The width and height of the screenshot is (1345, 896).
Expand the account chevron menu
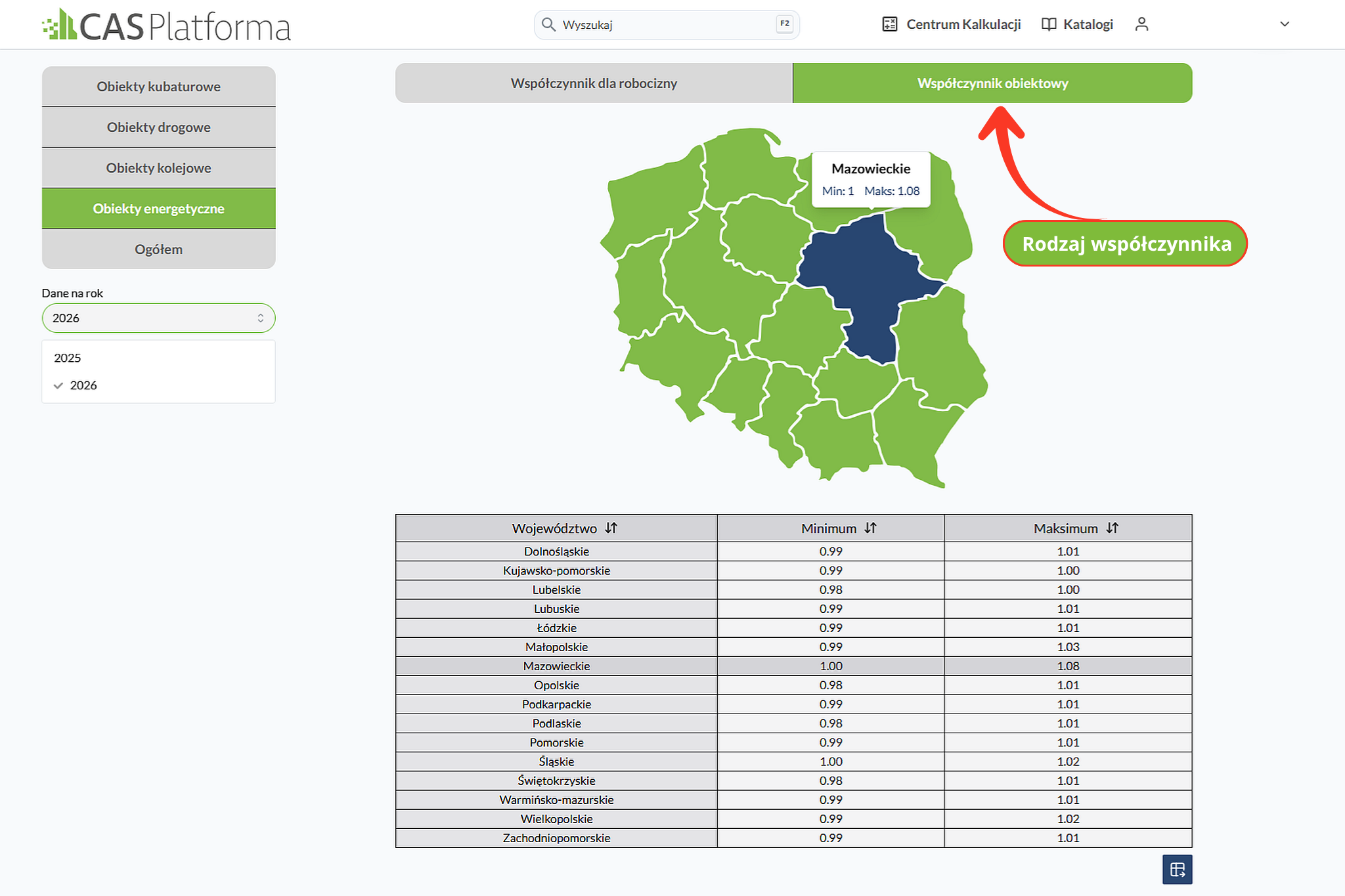click(1285, 24)
